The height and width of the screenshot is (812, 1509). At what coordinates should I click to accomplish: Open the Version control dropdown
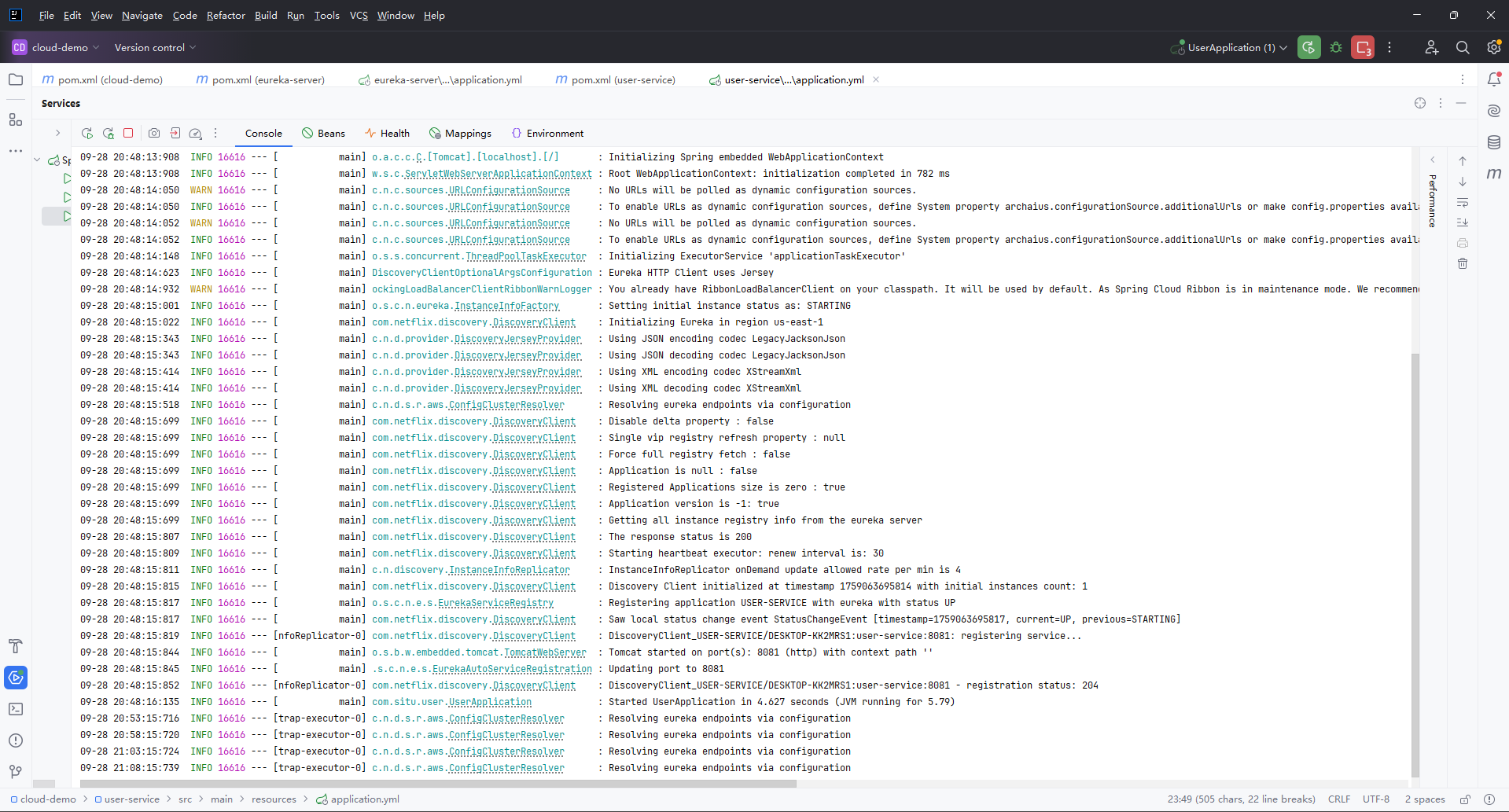click(155, 47)
